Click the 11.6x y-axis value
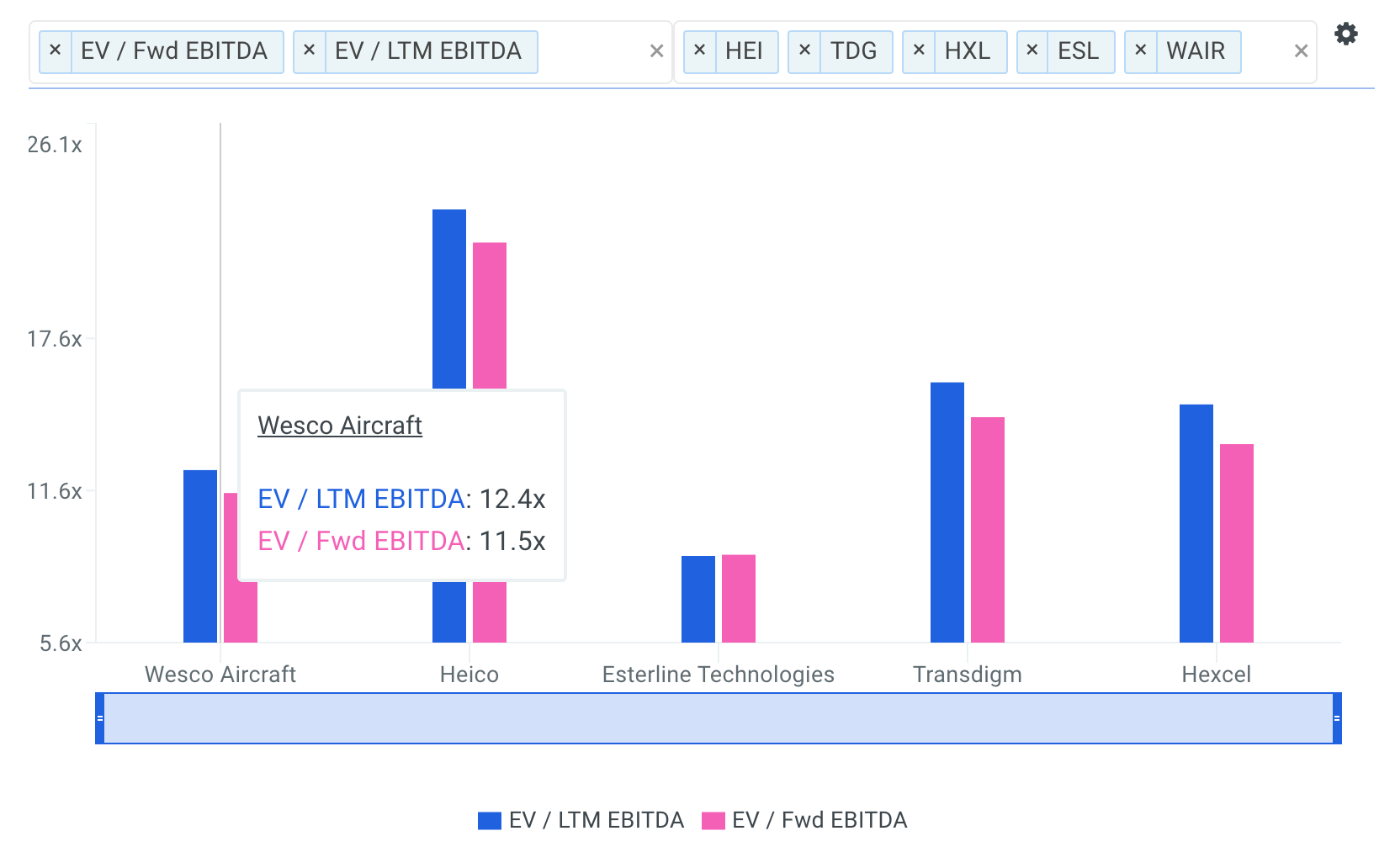 tap(55, 491)
